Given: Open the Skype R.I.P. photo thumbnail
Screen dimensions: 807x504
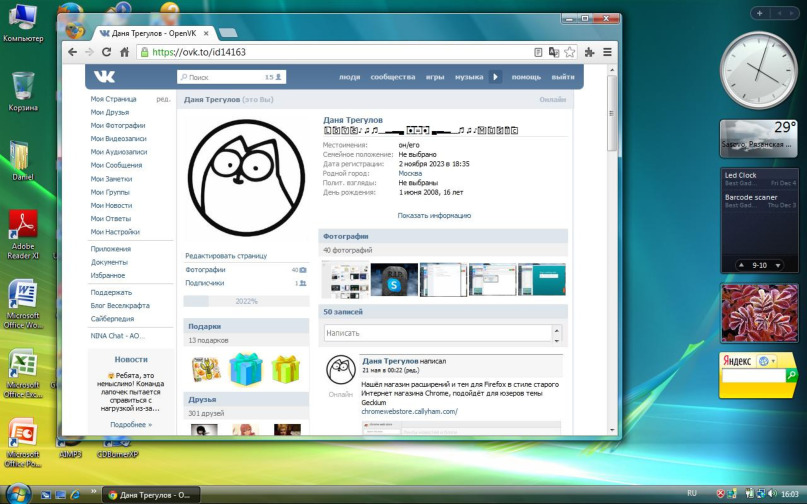Looking at the screenshot, I should [x=395, y=279].
